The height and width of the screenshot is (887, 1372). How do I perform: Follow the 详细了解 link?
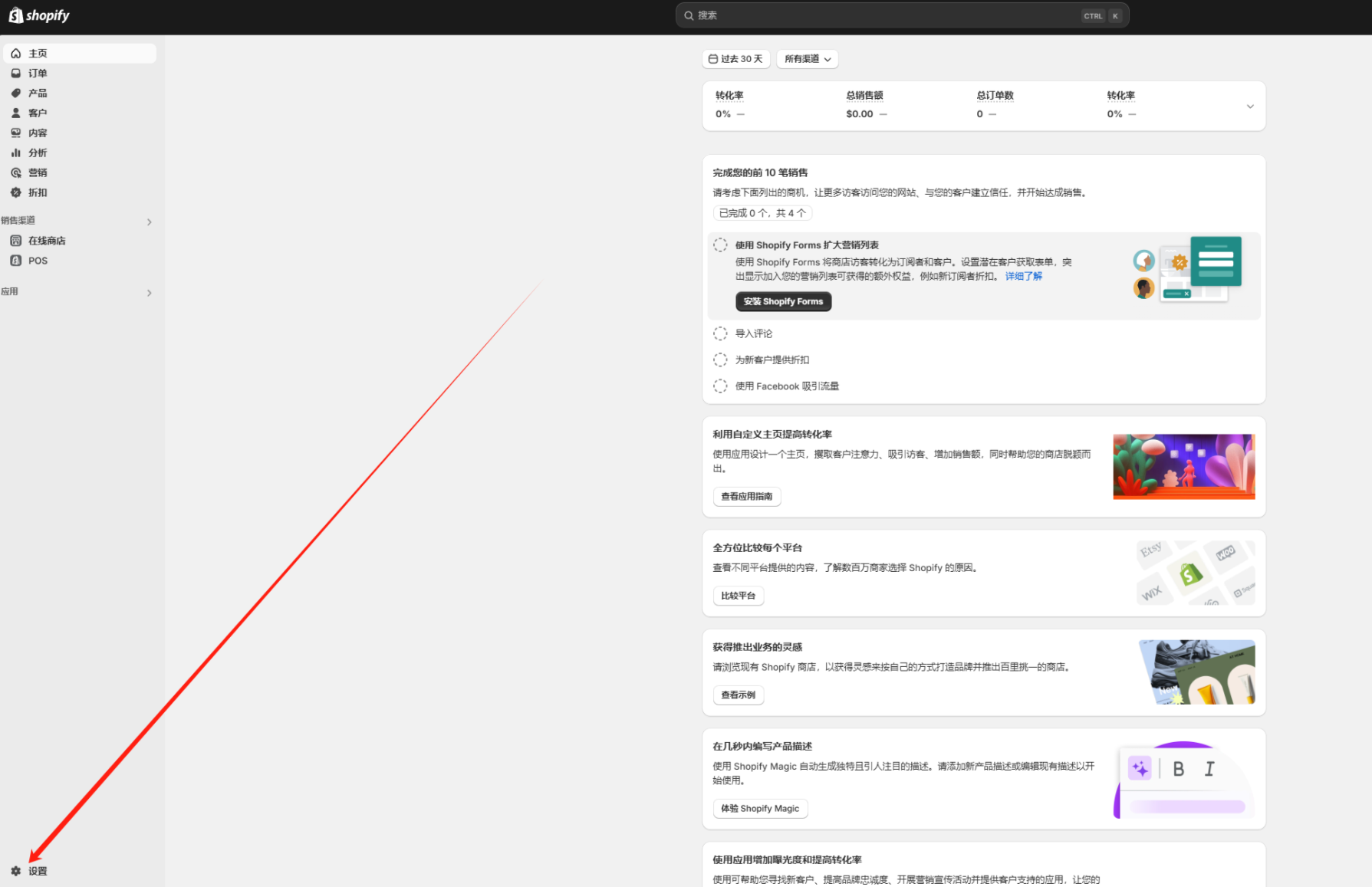tap(1023, 276)
